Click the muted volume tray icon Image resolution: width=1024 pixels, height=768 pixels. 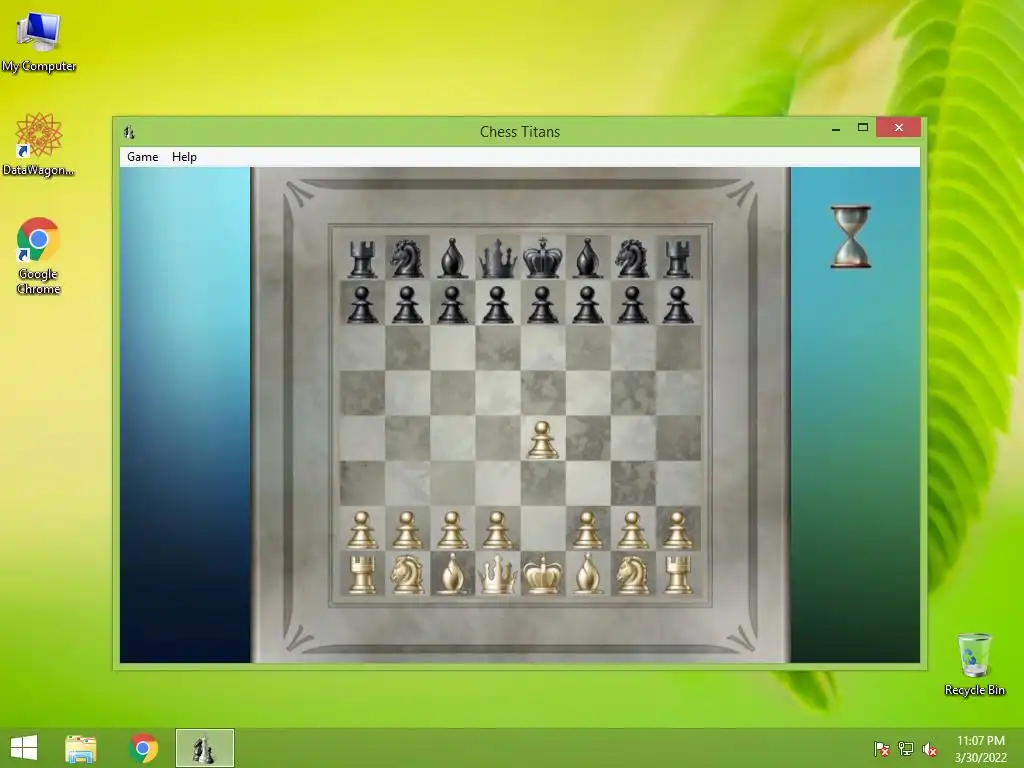coord(930,749)
